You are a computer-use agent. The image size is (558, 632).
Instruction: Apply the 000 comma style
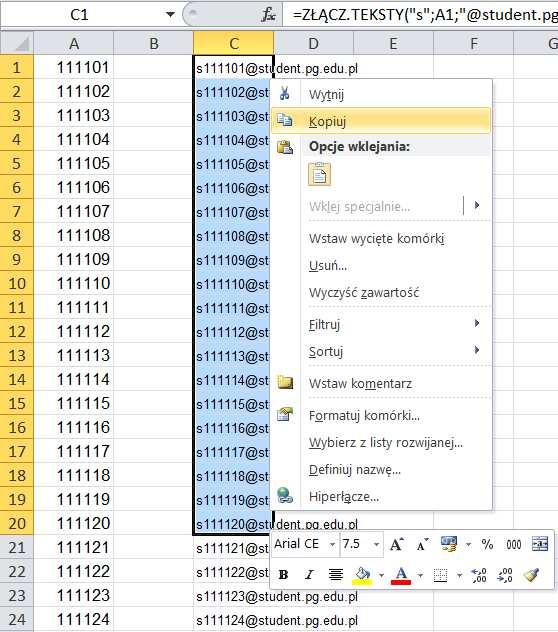pos(514,545)
